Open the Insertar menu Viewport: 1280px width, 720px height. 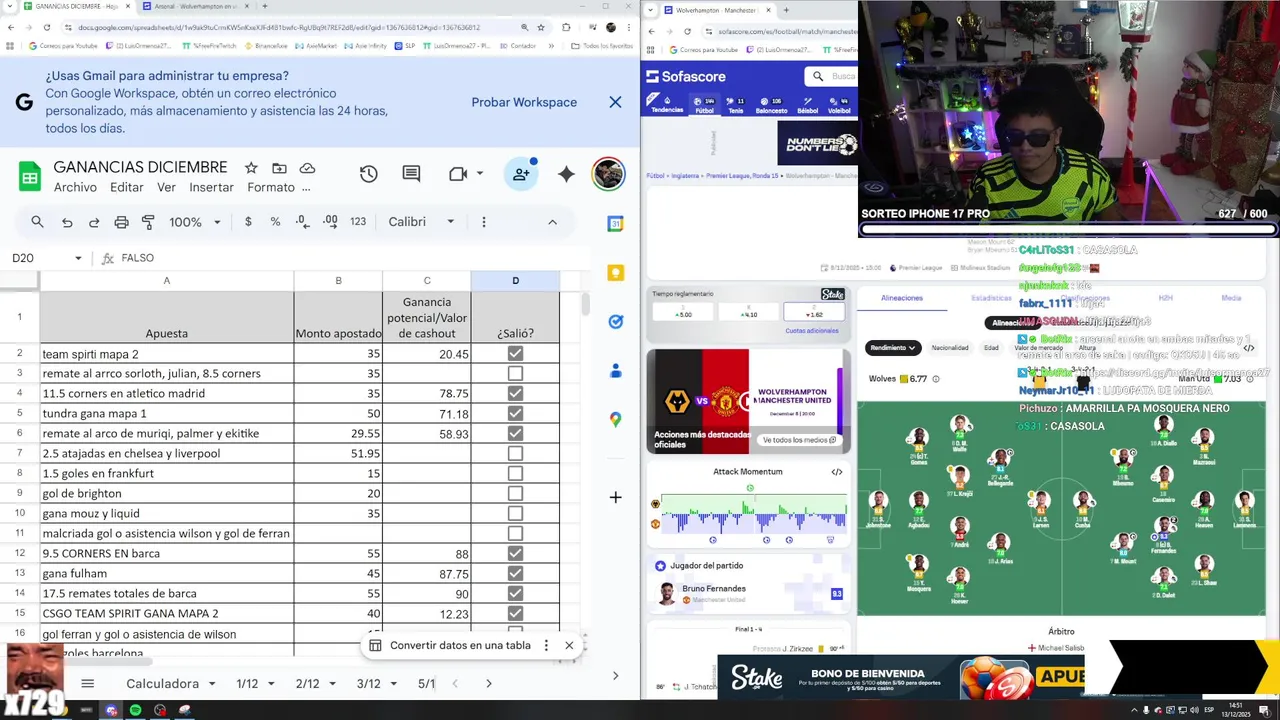[211, 187]
